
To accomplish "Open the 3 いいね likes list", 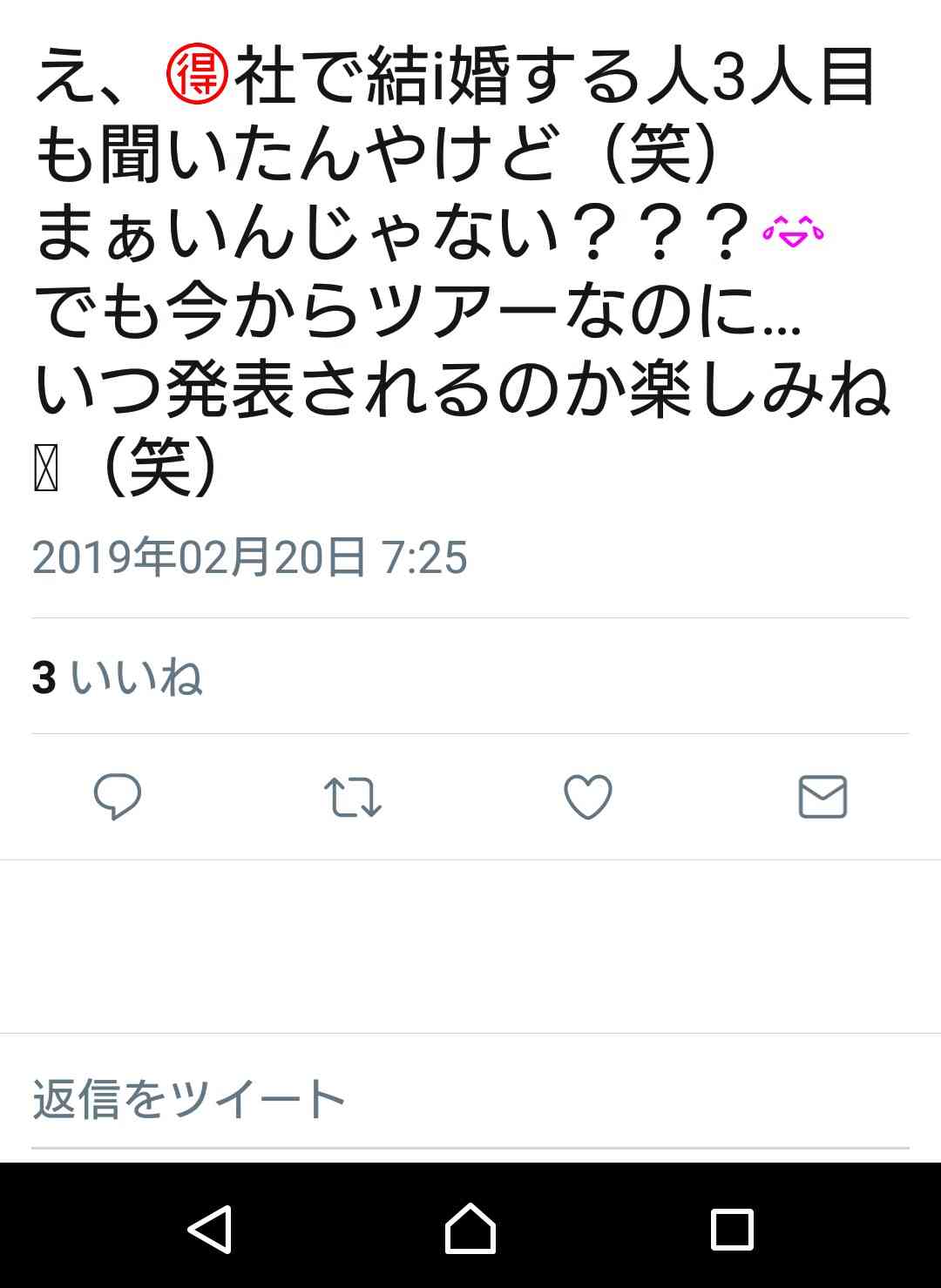I will pyautogui.click(x=118, y=677).
